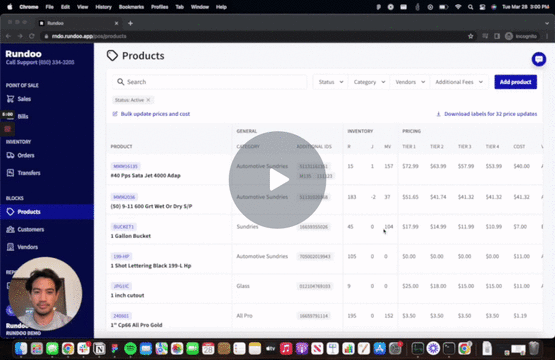
Task: Open a new Chrome tab
Action: pos(130,23)
